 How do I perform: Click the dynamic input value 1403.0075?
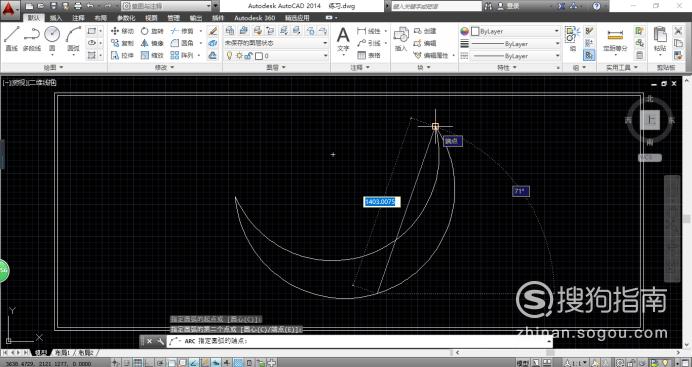click(x=382, y=202)
